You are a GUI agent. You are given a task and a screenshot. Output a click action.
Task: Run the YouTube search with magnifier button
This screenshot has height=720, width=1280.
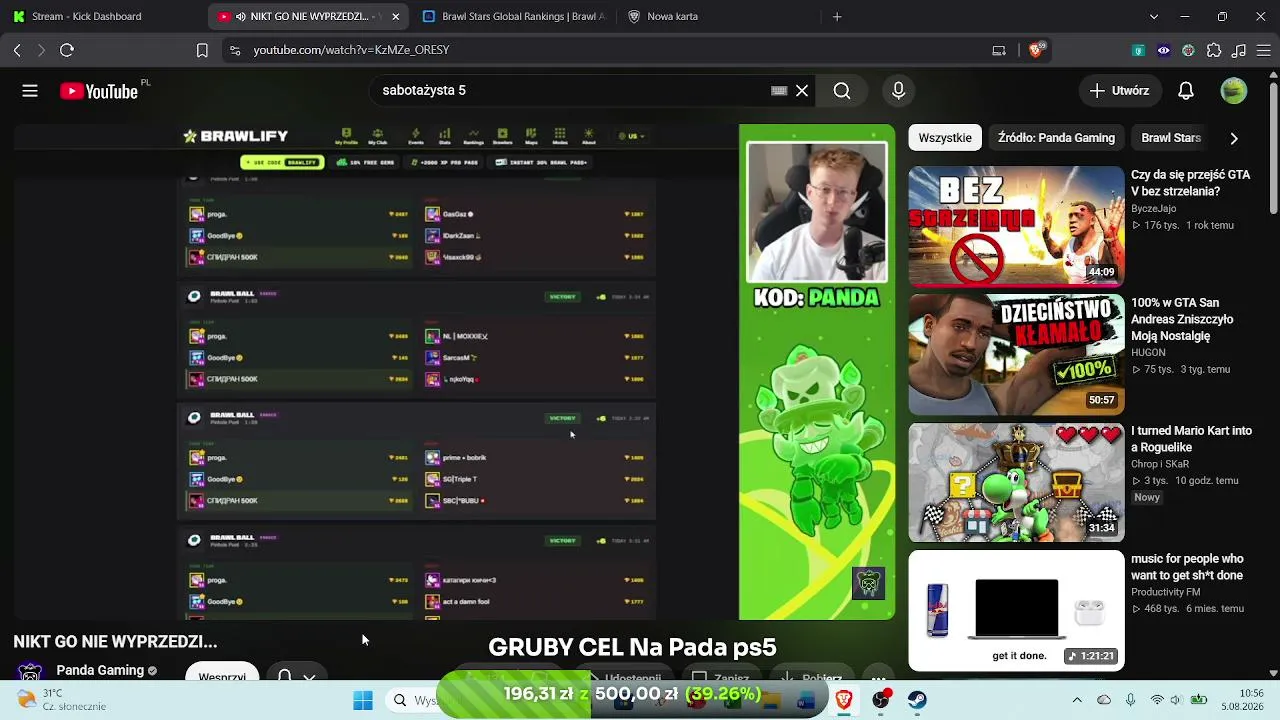(842, 91)
